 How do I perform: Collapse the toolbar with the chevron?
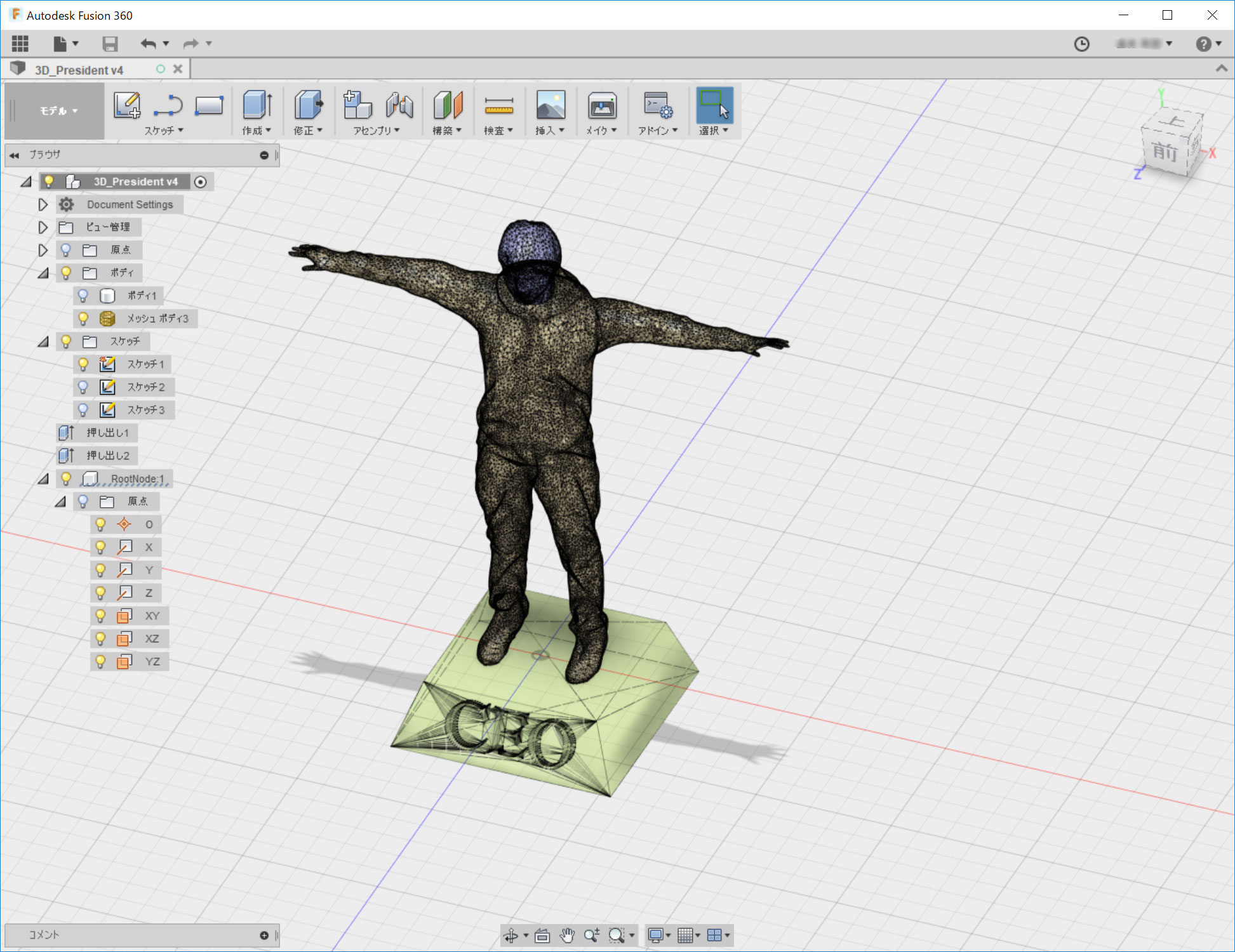(x=1221, y=69)
